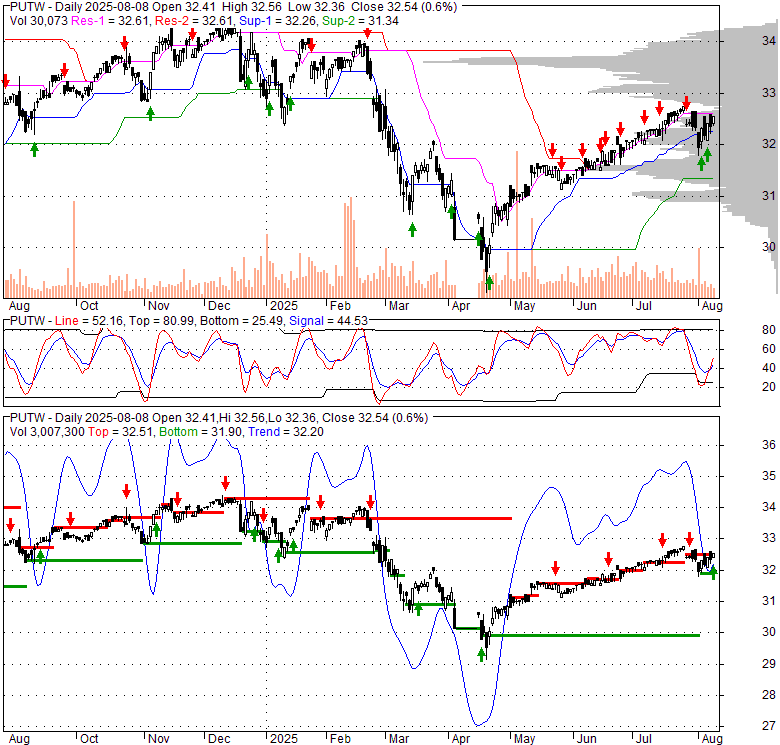The height and width of the screenshot is (745, 780).
Task: Click the 2025 label on the bottom chart's time axis
Action: coord(284,739)
